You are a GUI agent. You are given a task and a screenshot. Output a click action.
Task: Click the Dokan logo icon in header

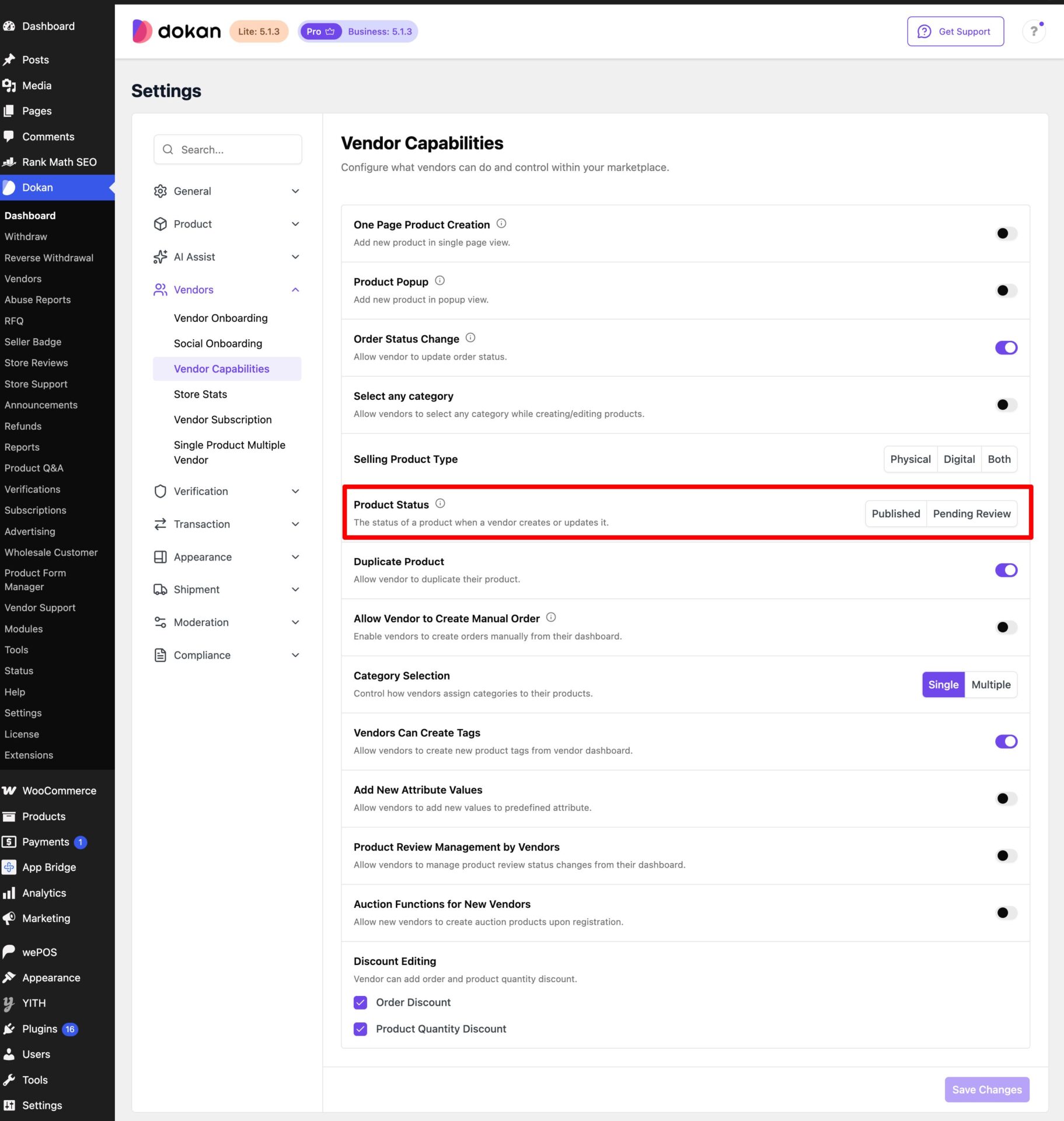coord(142,32)
